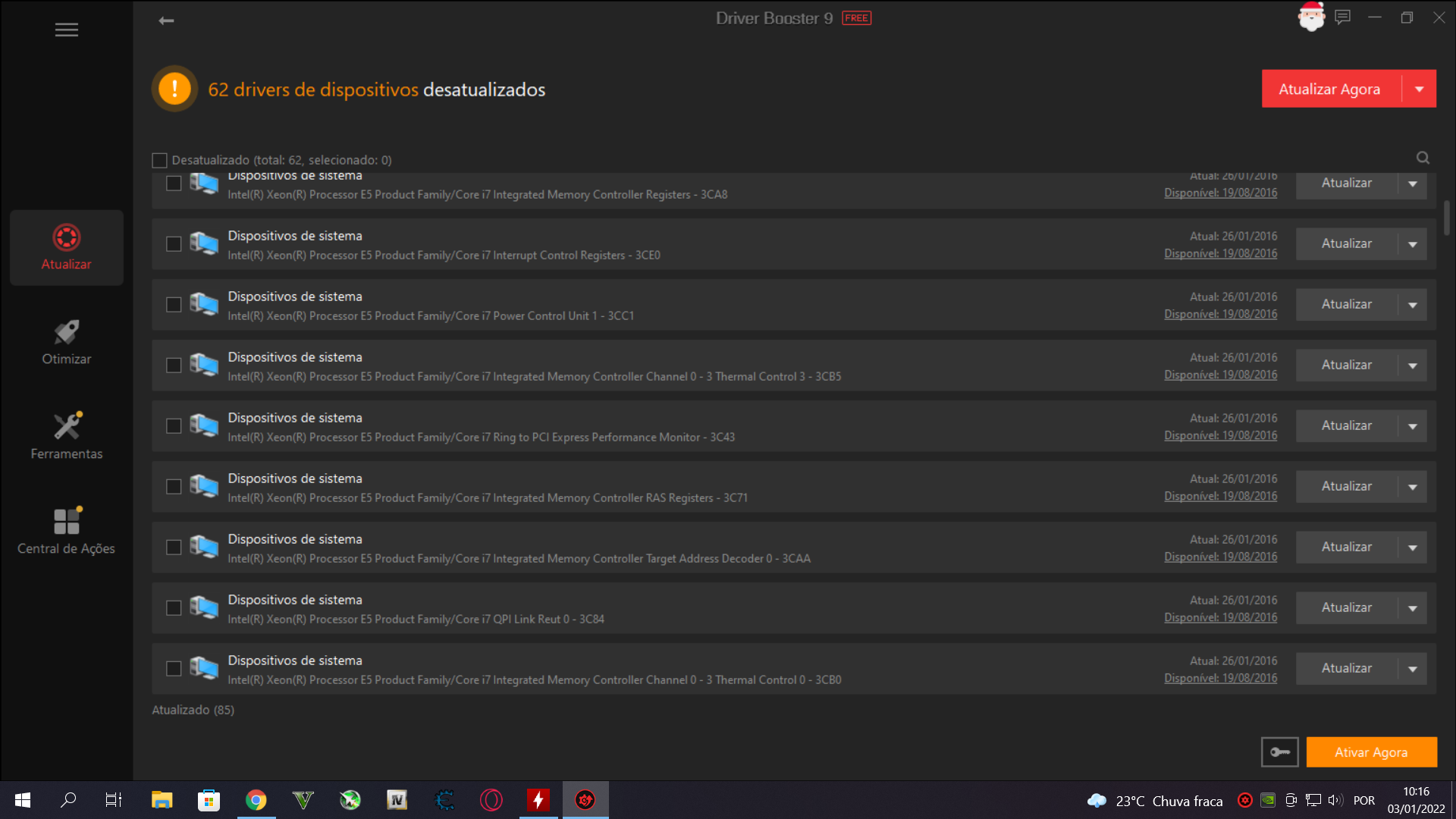The width and height of the screenshot is (1456, 819).
Task: Click the orange warning exclamation icon
Action: (x=174, y=89)
